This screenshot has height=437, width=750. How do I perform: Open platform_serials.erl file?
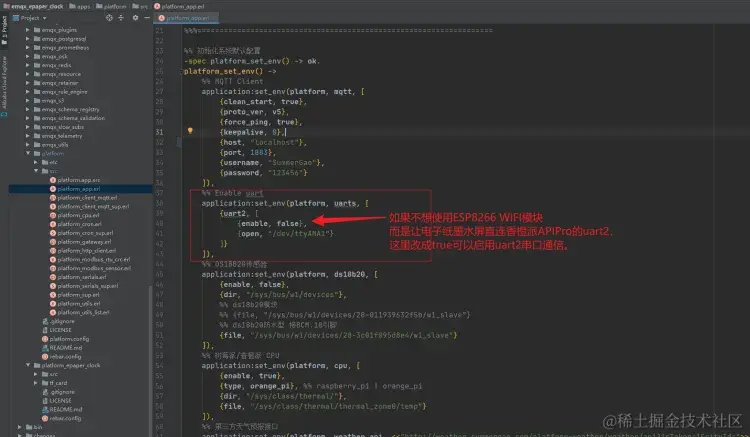coord(82,277)
